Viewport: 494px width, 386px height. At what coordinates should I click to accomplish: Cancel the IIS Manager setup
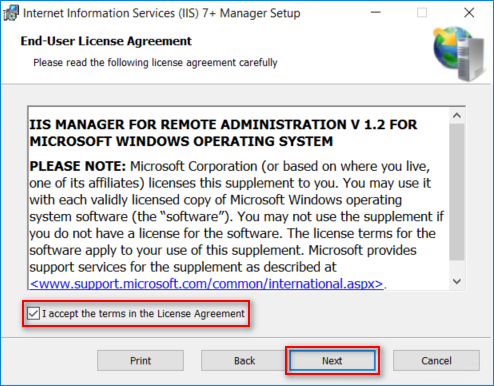pos(436,360)
